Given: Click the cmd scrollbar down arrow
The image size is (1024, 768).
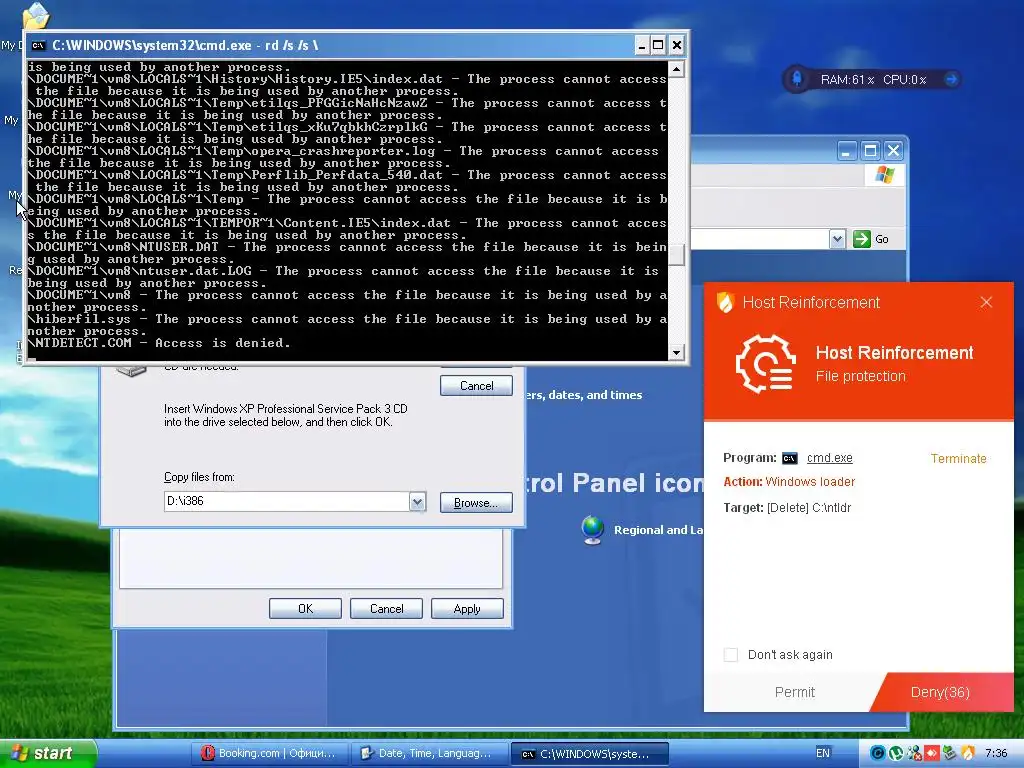Looking at the screenshot, I should coord(677,353).
